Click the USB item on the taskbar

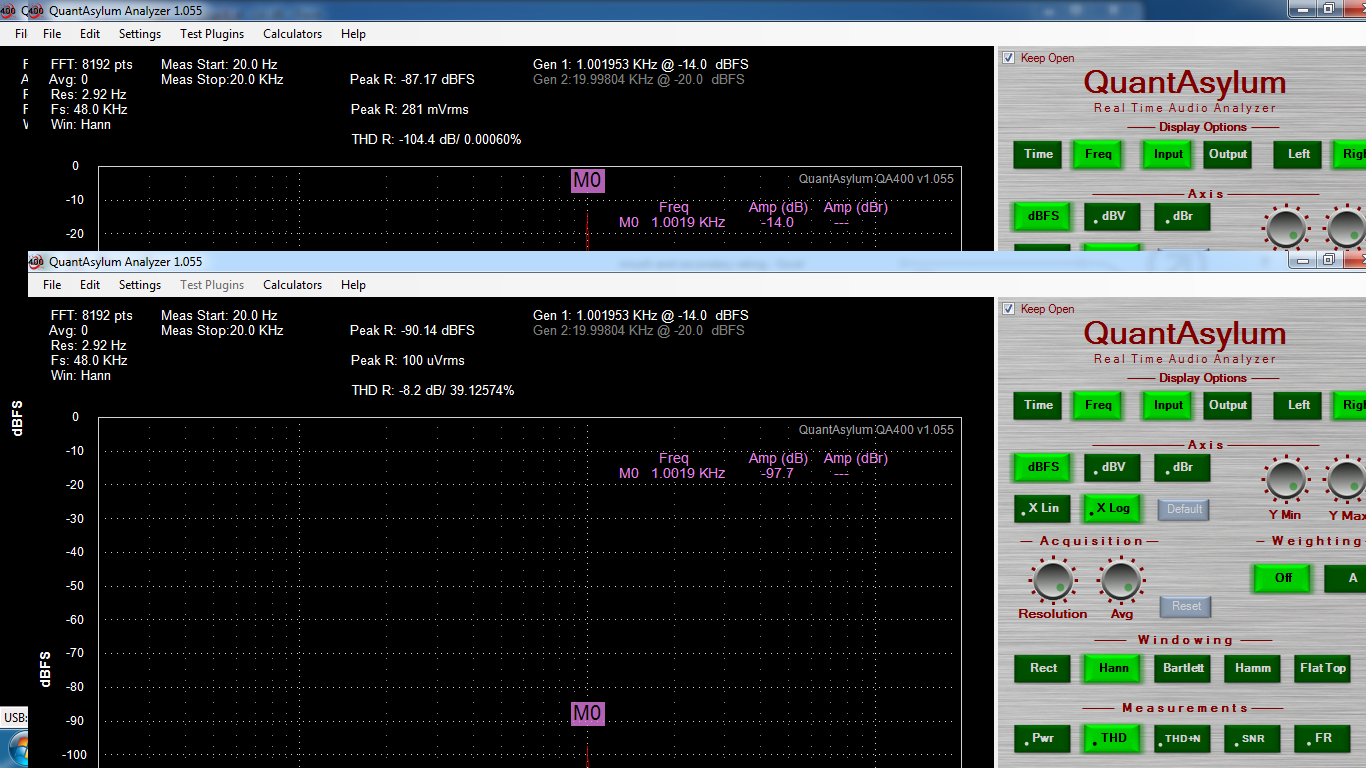[14, 717]
